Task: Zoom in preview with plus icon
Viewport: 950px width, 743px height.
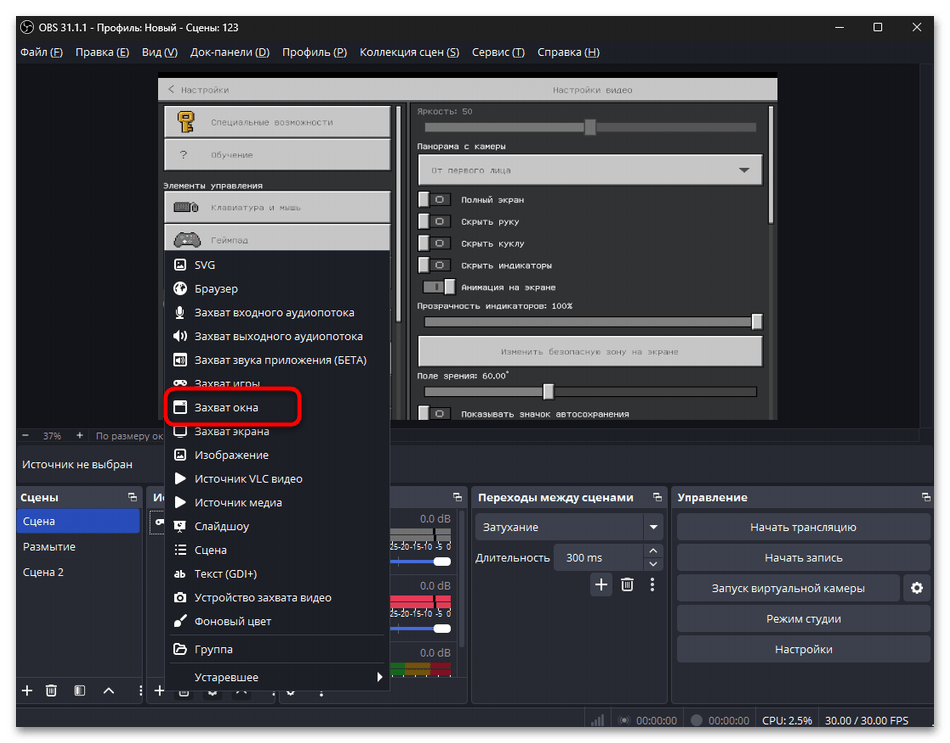Action: click(79, 435)
